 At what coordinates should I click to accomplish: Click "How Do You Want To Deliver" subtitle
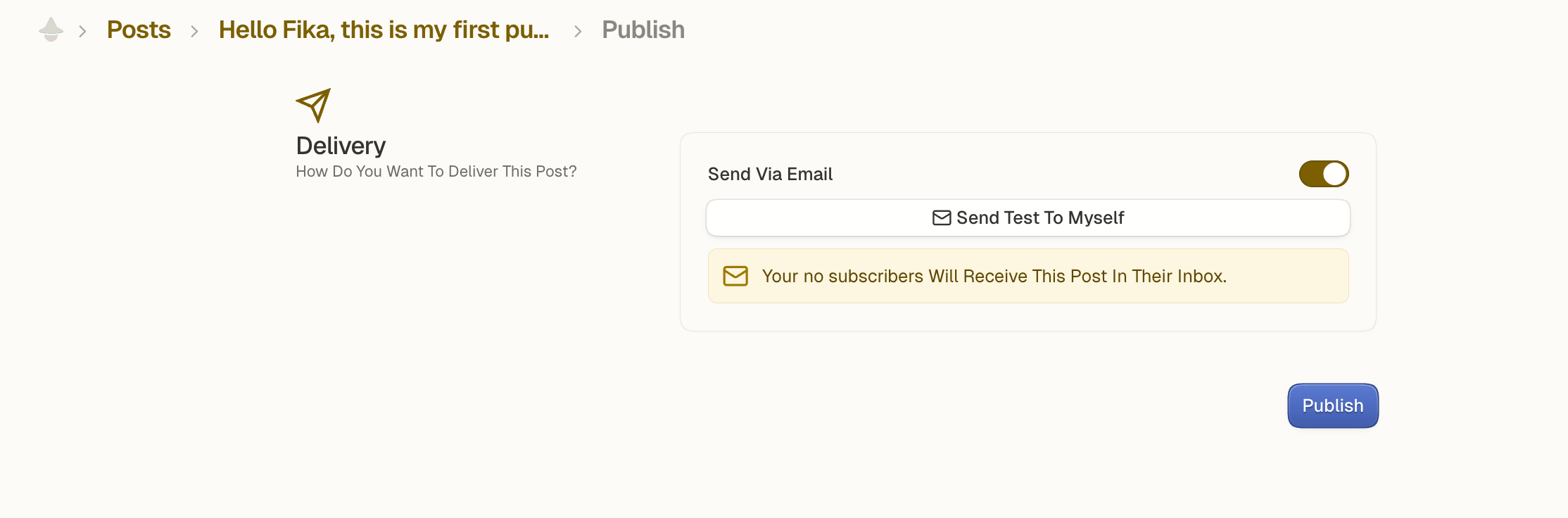[436, 172]
